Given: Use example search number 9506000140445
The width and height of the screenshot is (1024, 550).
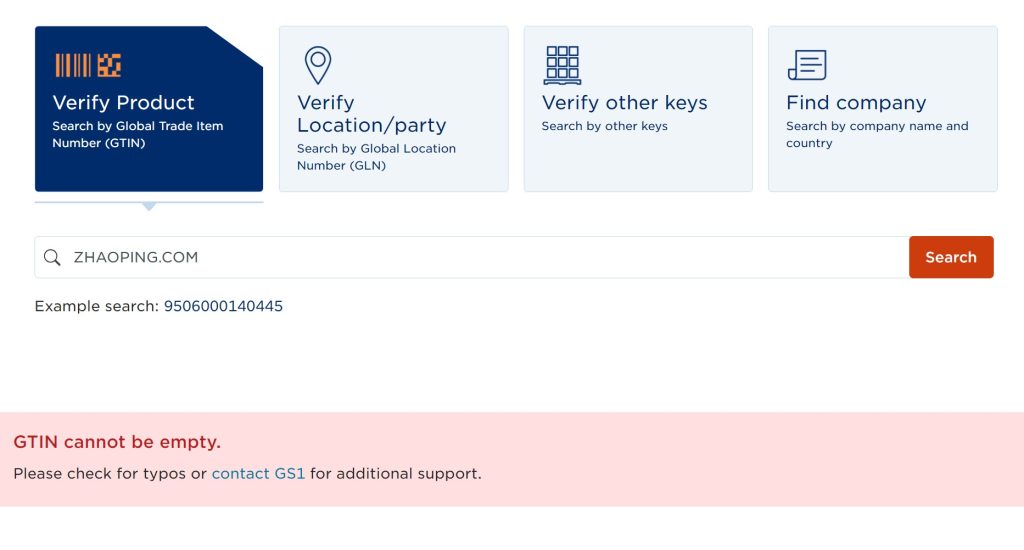Looking at the screenshot, I should 223,306.
